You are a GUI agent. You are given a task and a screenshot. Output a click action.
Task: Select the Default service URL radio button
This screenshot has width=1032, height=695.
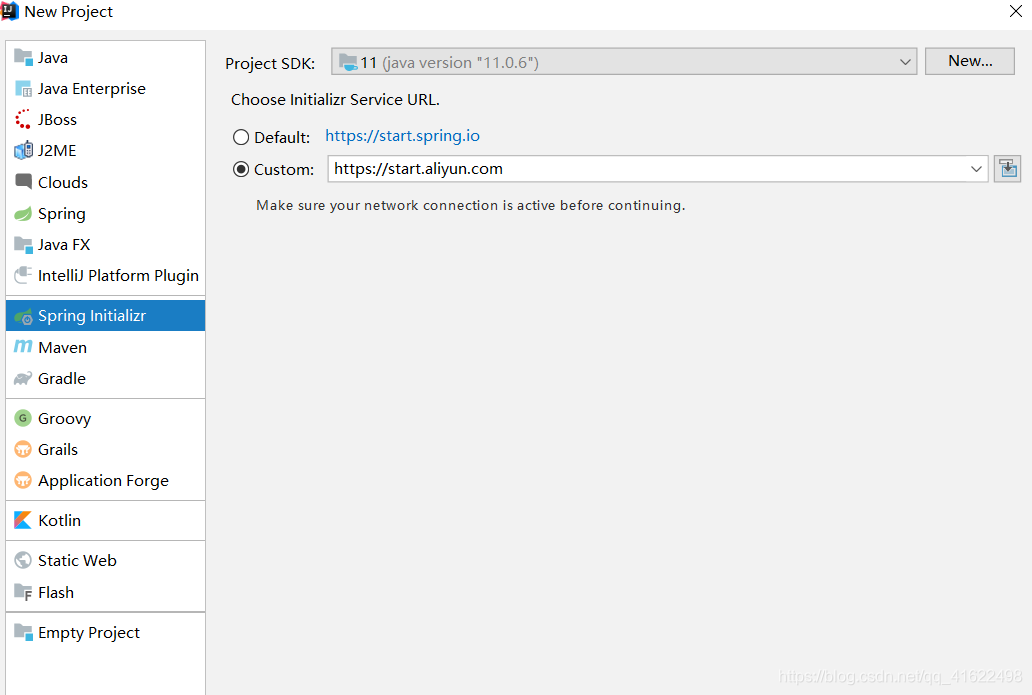tap(241, 137)
